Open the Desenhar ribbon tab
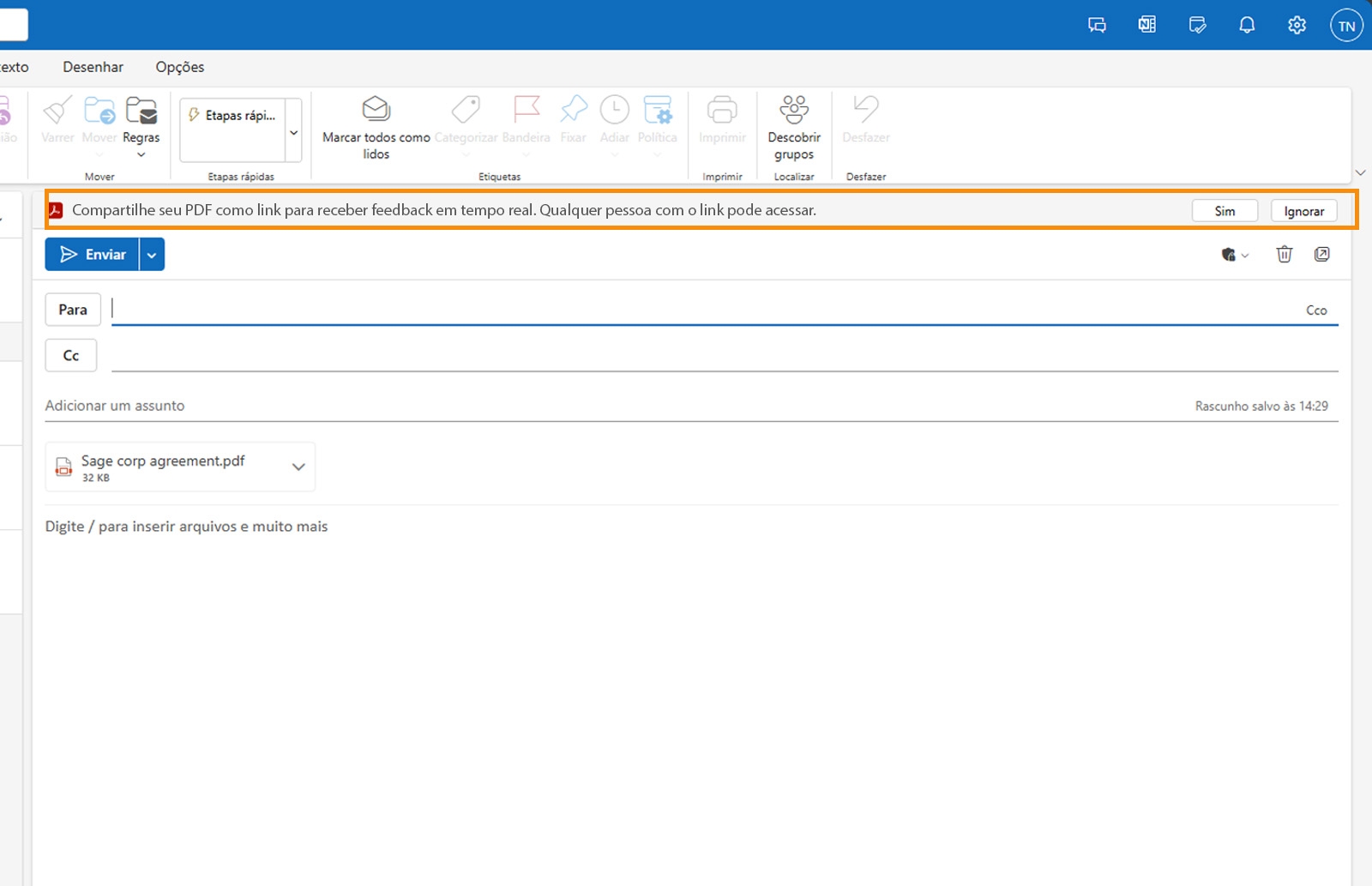1372x886 pixels. [93, 67]
